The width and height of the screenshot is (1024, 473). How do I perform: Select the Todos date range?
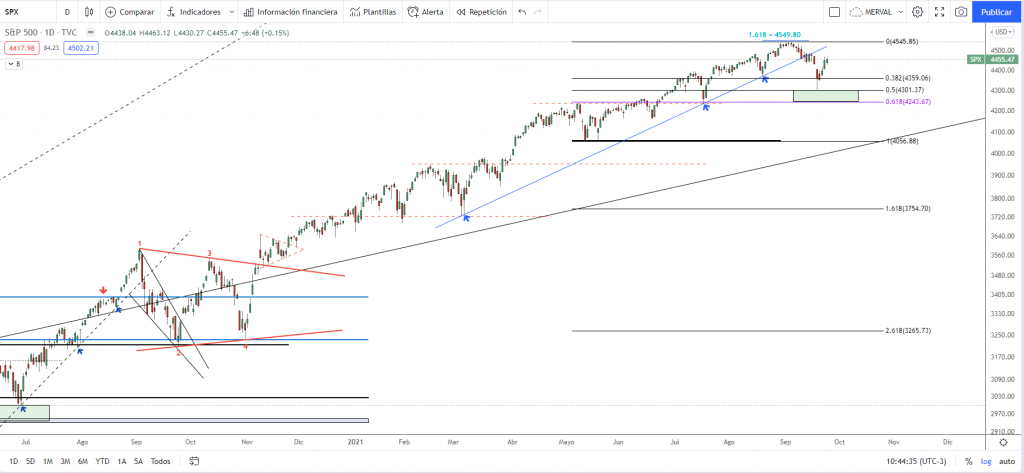[x=161, y=461]
